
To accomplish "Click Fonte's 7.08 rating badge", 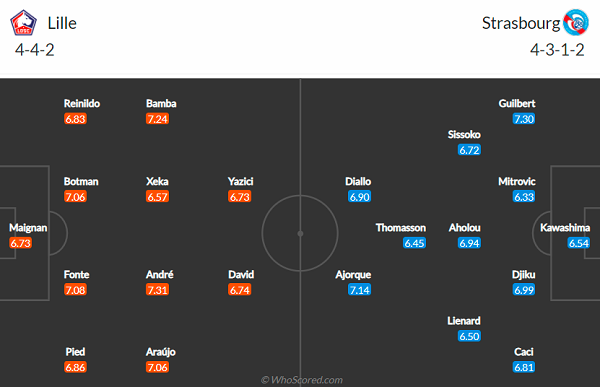I will [75, 290].
